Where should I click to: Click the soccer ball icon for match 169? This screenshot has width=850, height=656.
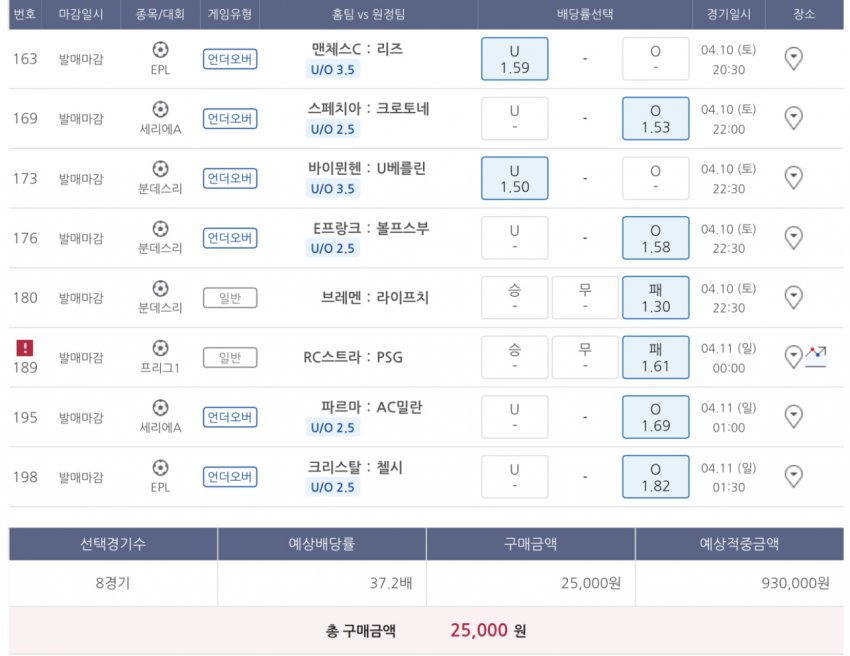click(160, 109)
